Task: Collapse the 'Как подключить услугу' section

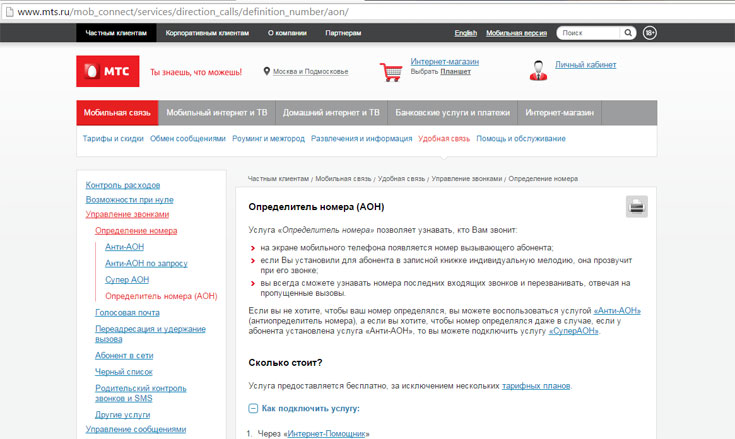Action: pyautogui.click(x=254, y=409)
